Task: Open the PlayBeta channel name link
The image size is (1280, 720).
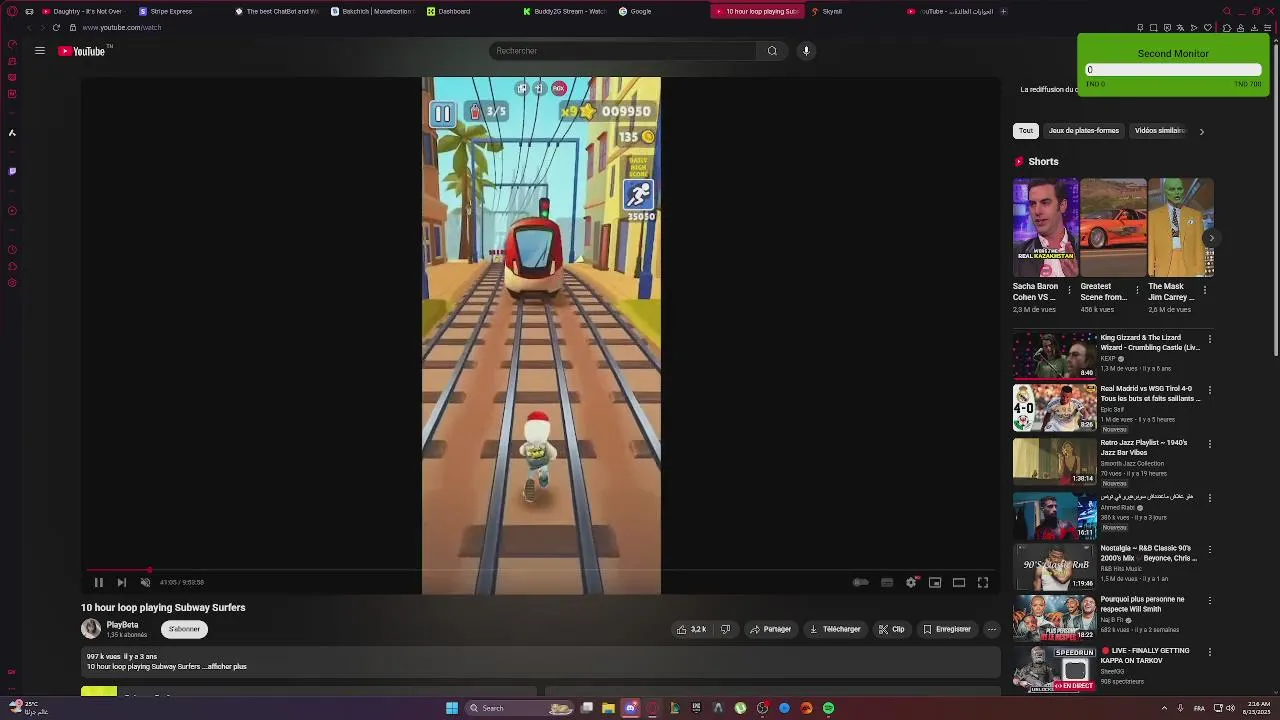Action: [122, 625]
